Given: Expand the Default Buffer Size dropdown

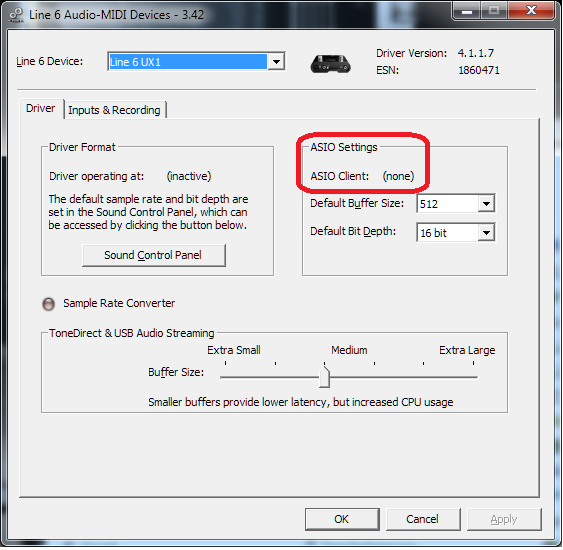Looking at the screenshot, I should point(487,204).
